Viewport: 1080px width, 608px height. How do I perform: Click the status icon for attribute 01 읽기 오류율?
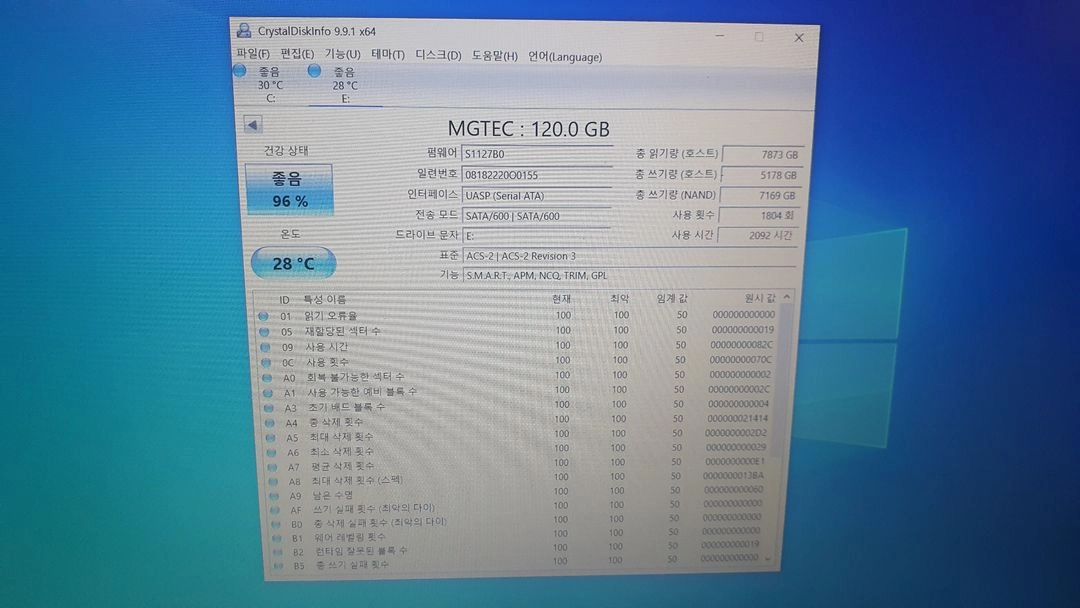pyautogui.click(x=263, y=316)
